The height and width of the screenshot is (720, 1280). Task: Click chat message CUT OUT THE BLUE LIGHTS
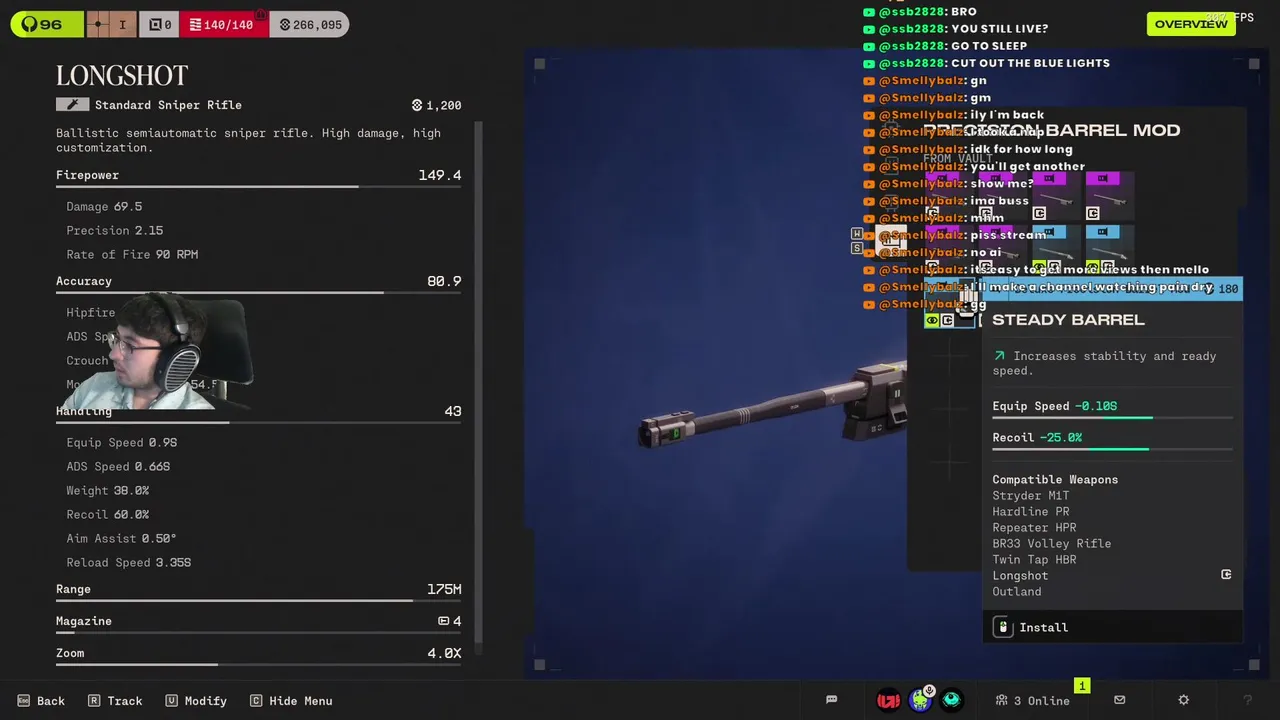(x=1030, y=63)
